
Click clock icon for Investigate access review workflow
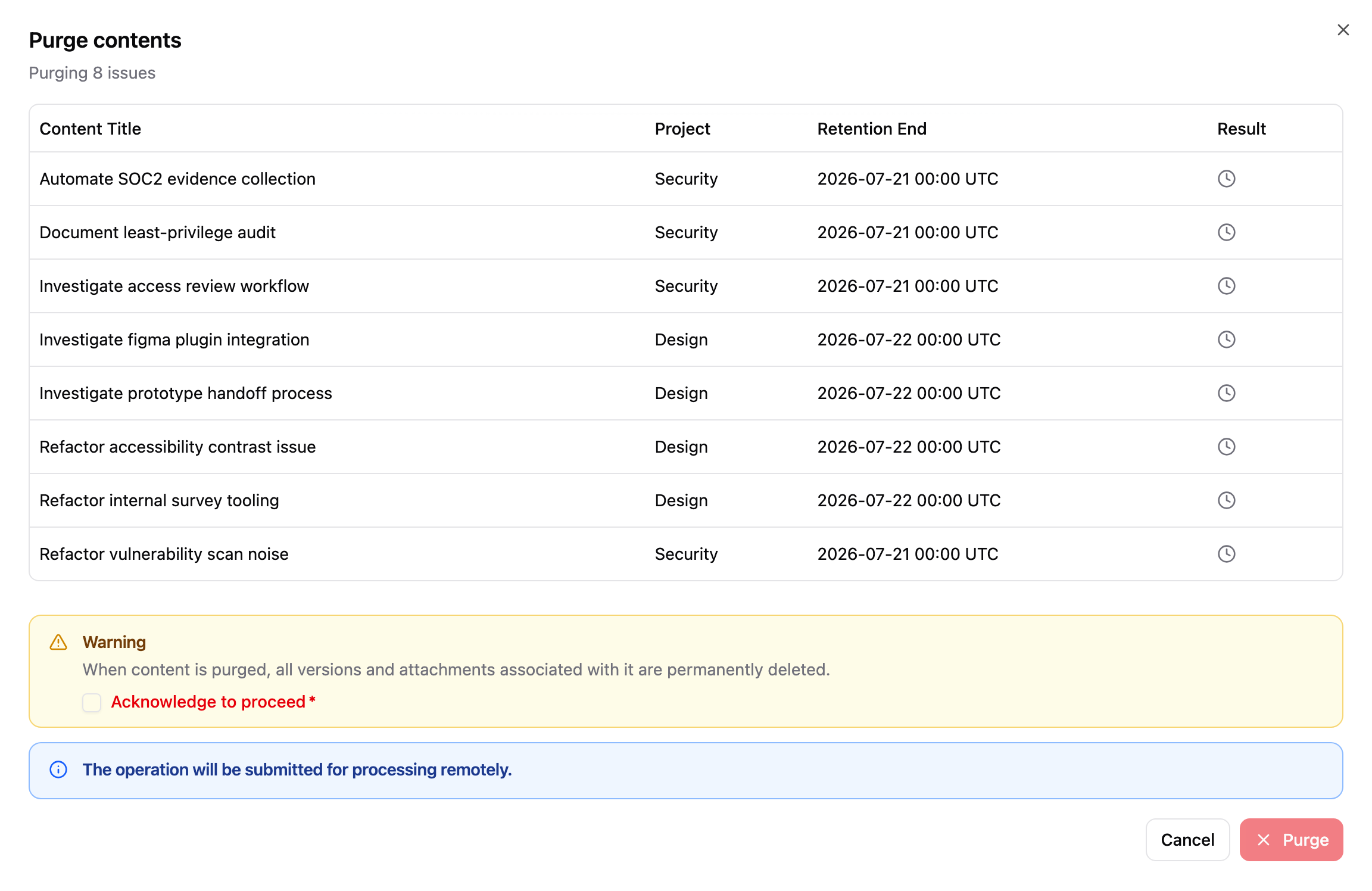click(1226, 286)
